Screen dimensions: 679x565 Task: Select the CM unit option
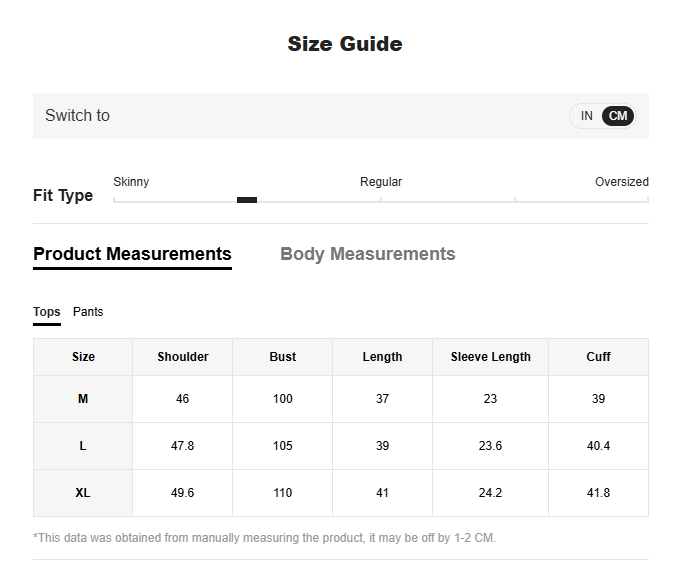(x=618, y=116)
